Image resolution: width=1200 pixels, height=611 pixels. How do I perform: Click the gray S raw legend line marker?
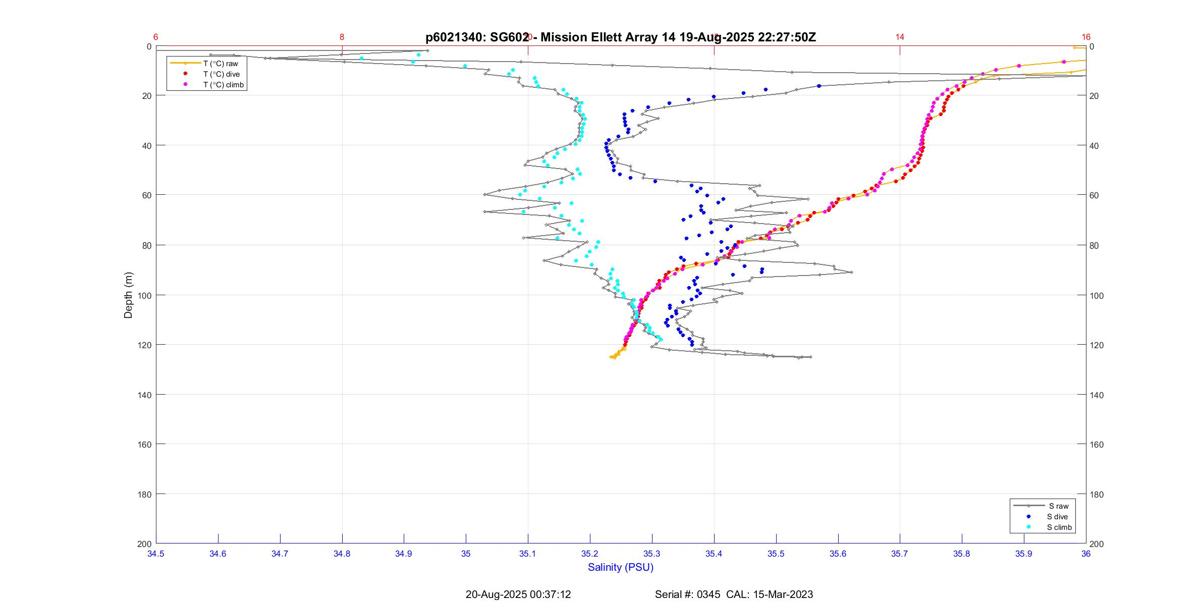[x=1027, y=506]
